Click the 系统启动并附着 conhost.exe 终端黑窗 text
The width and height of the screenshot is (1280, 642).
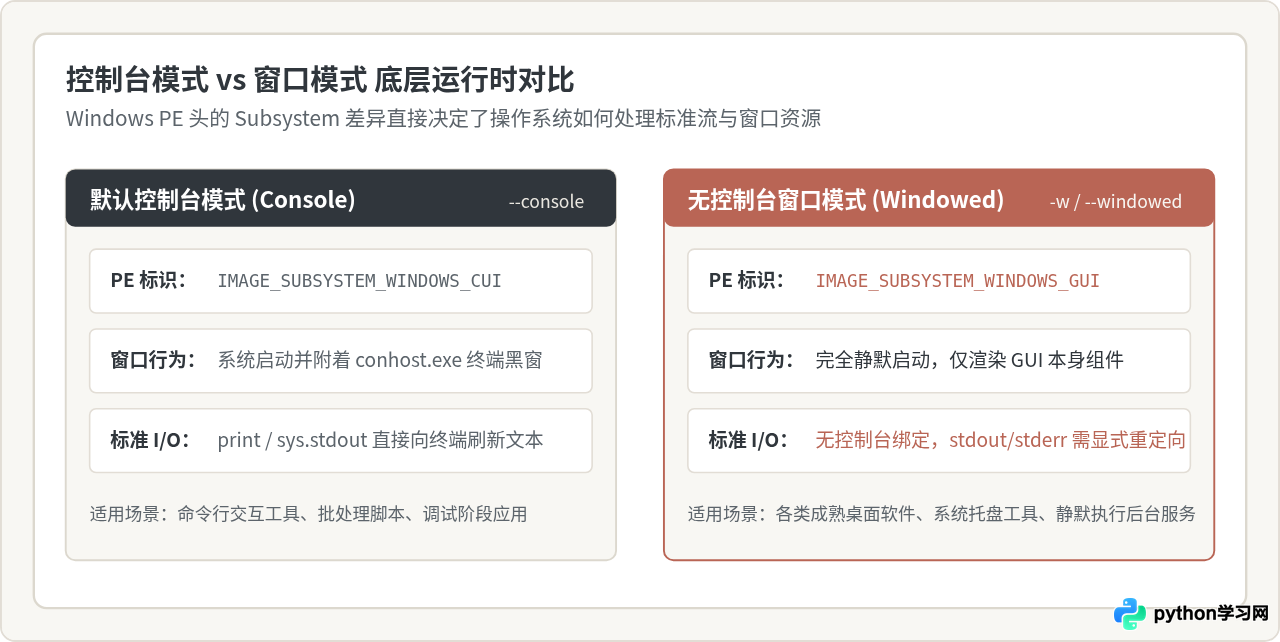(380, 360)
